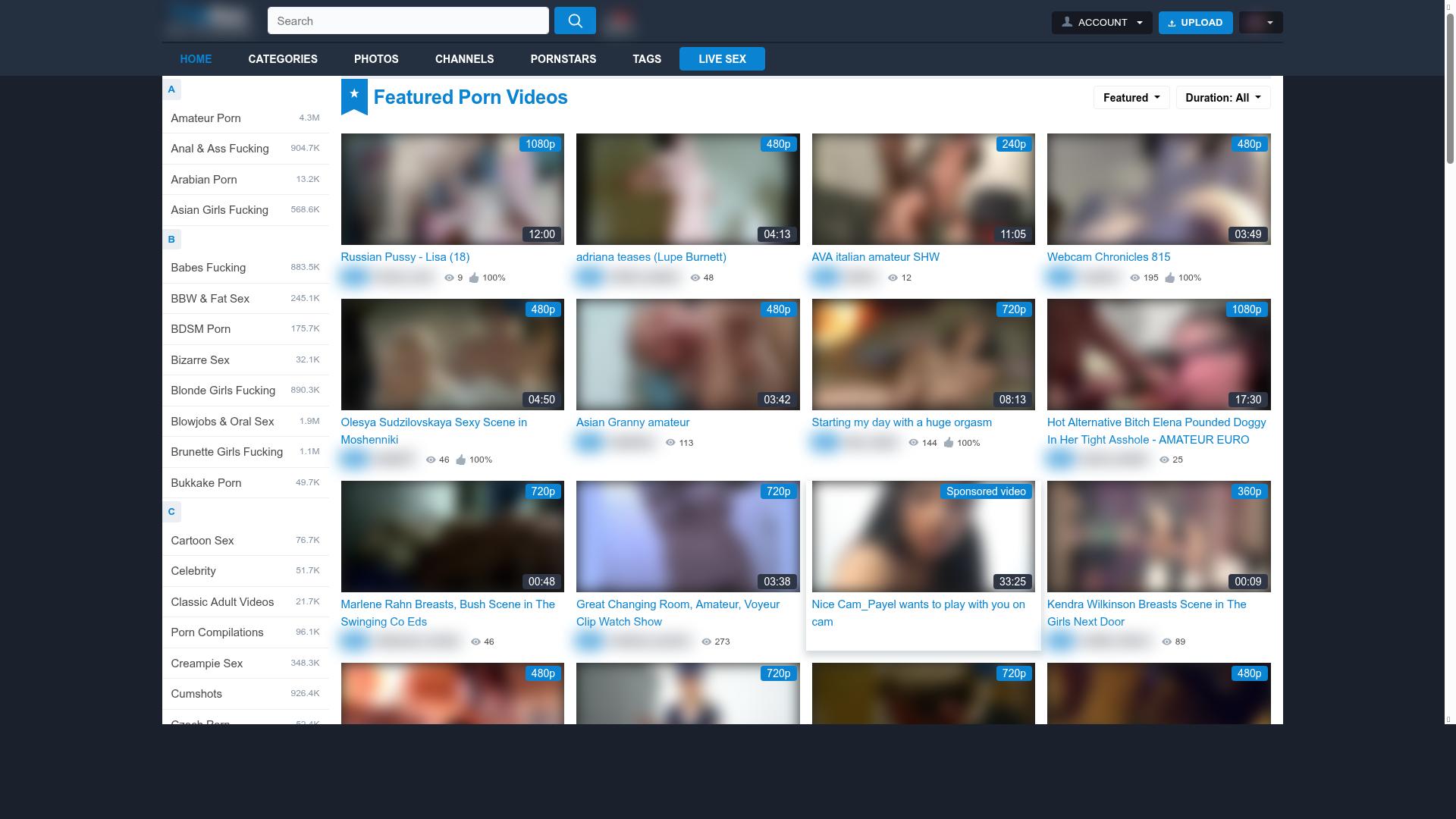Click the blurred icon right of search button
The image size is (1456, 819).
pyautogui.click(x=620, y=20)
